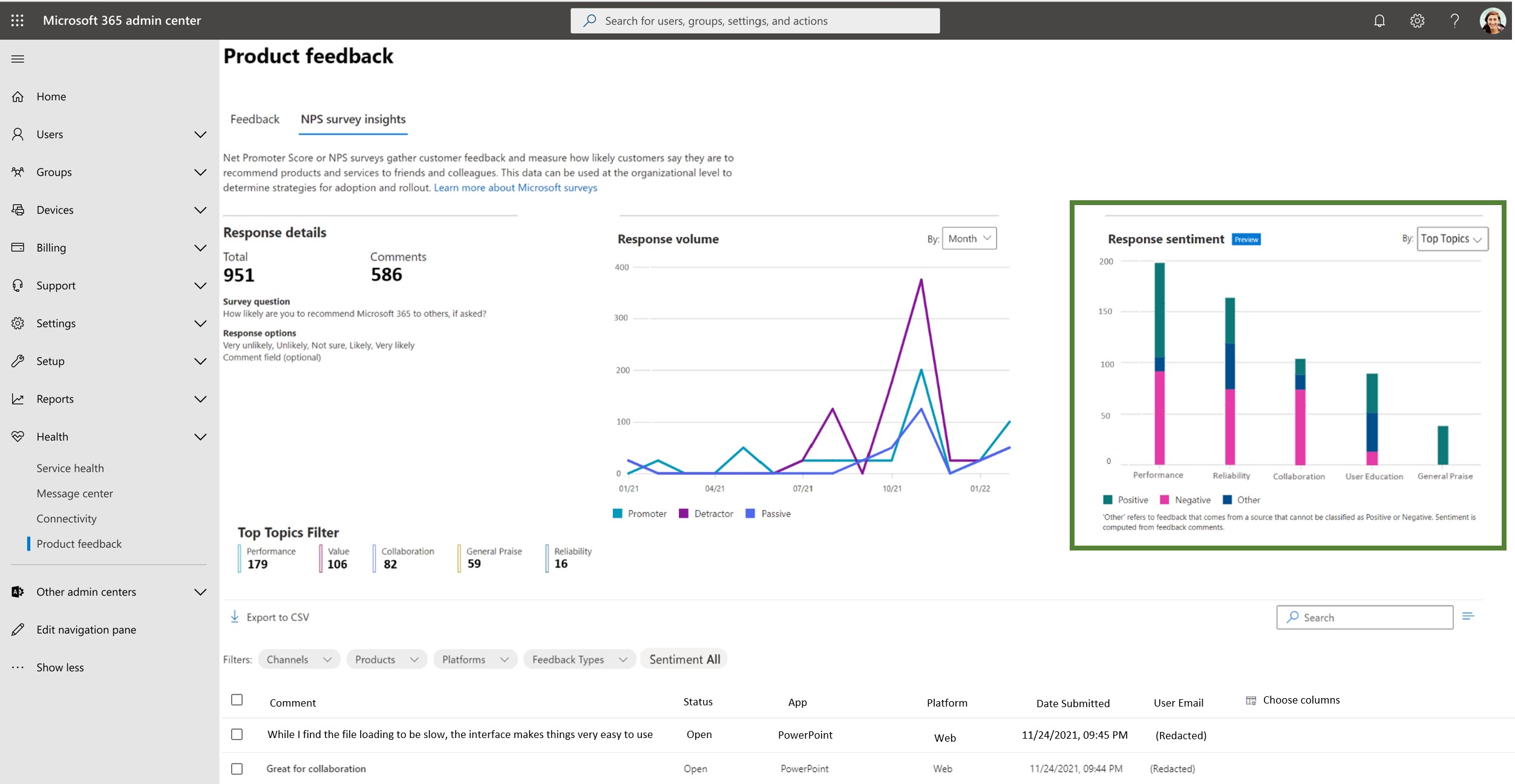
Task: Open Service health in navigation
Action: [70, 468]
